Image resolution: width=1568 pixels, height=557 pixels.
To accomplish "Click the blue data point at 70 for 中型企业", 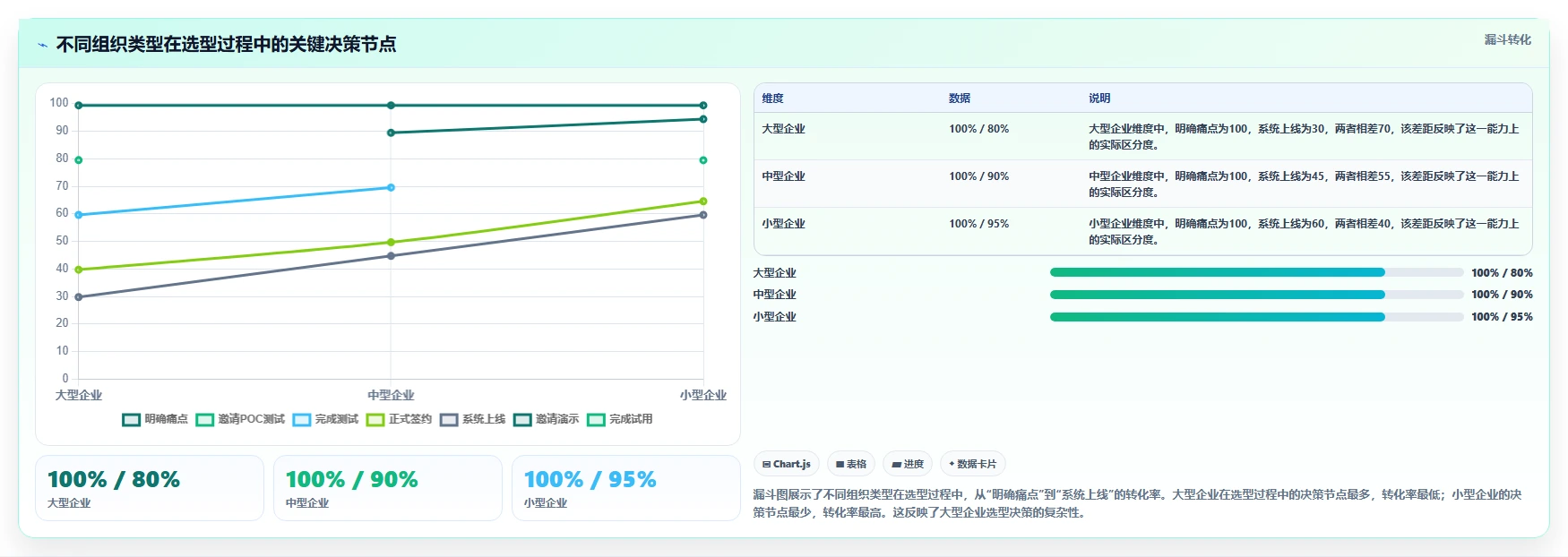I will 391,187.
